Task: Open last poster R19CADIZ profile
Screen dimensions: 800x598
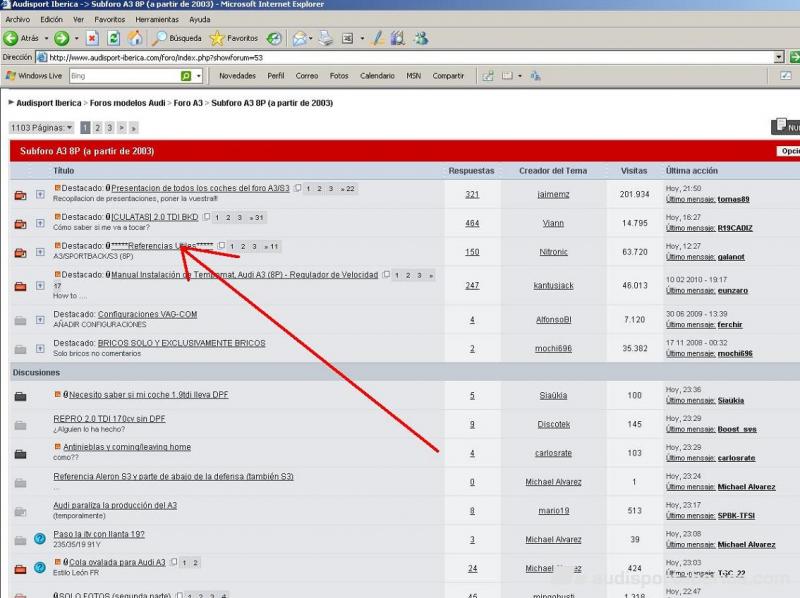Action: [735, 228]
